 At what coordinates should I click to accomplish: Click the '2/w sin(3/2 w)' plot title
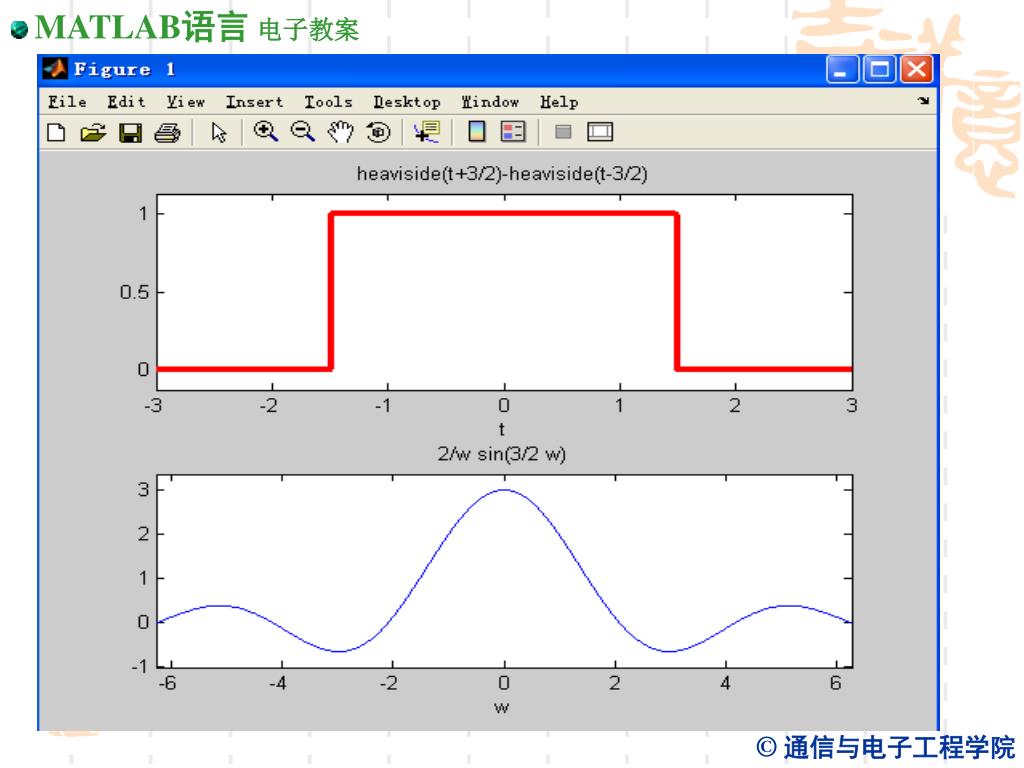(502, 453)
